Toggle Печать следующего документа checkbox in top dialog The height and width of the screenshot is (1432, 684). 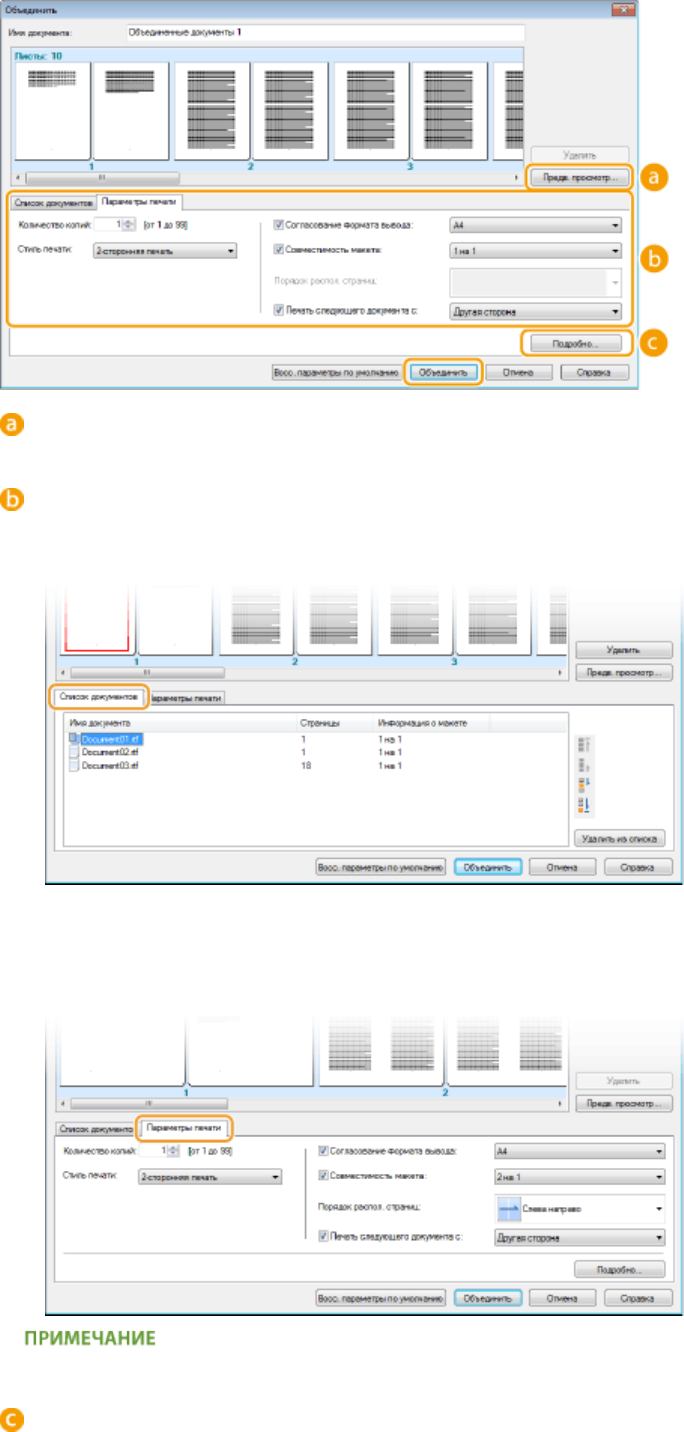tap(278, 311)
